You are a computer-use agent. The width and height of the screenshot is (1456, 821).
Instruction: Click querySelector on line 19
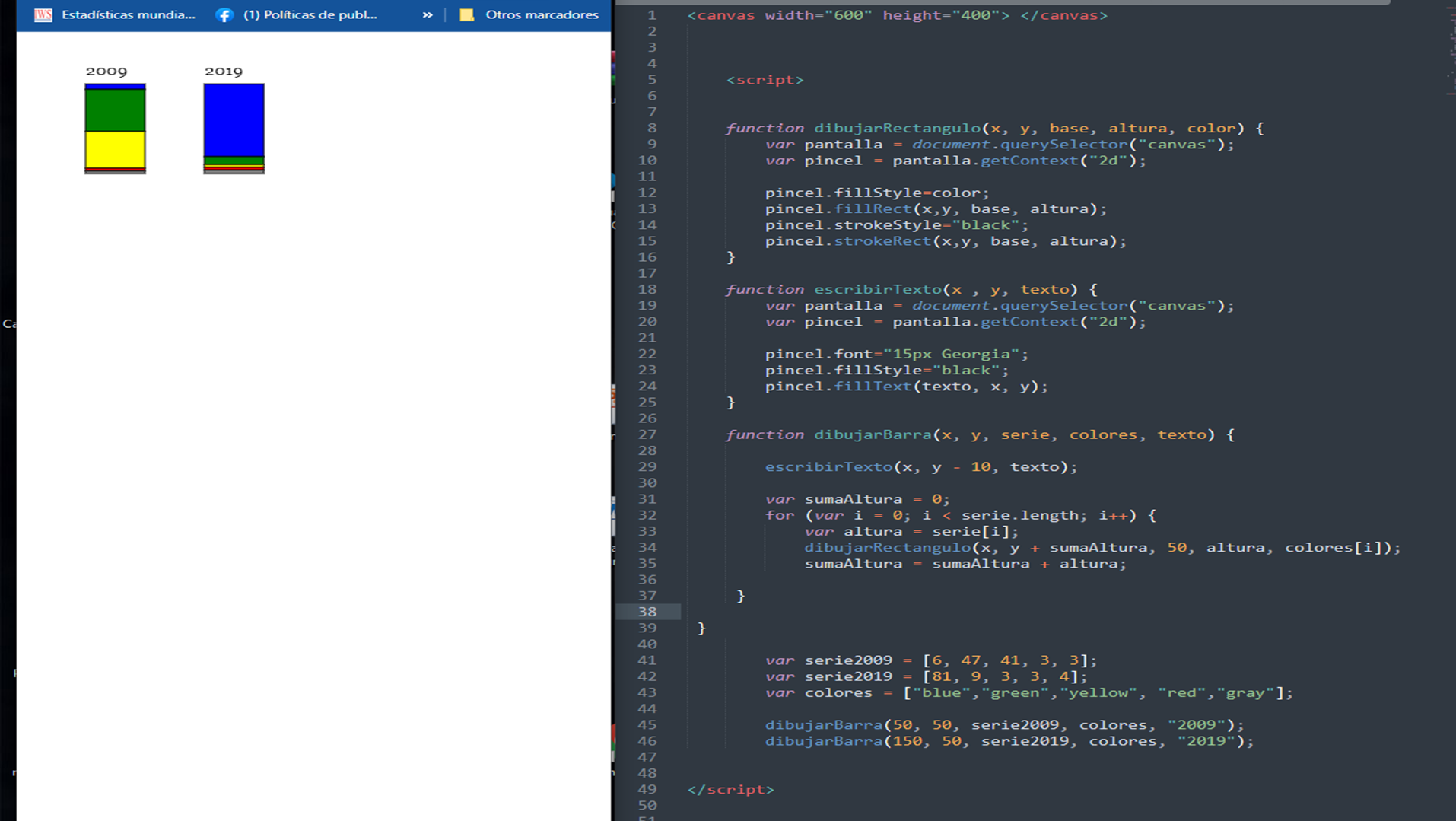pyautogui.click(x=1064, y=306)
